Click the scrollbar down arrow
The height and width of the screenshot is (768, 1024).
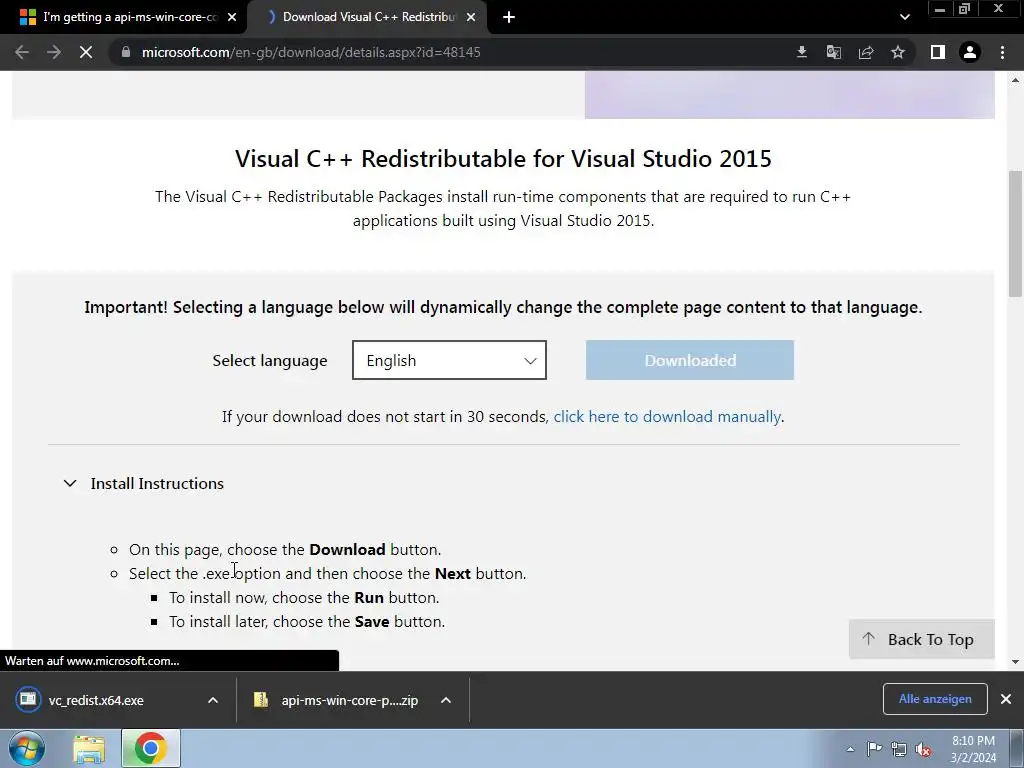coord(1016,662)
